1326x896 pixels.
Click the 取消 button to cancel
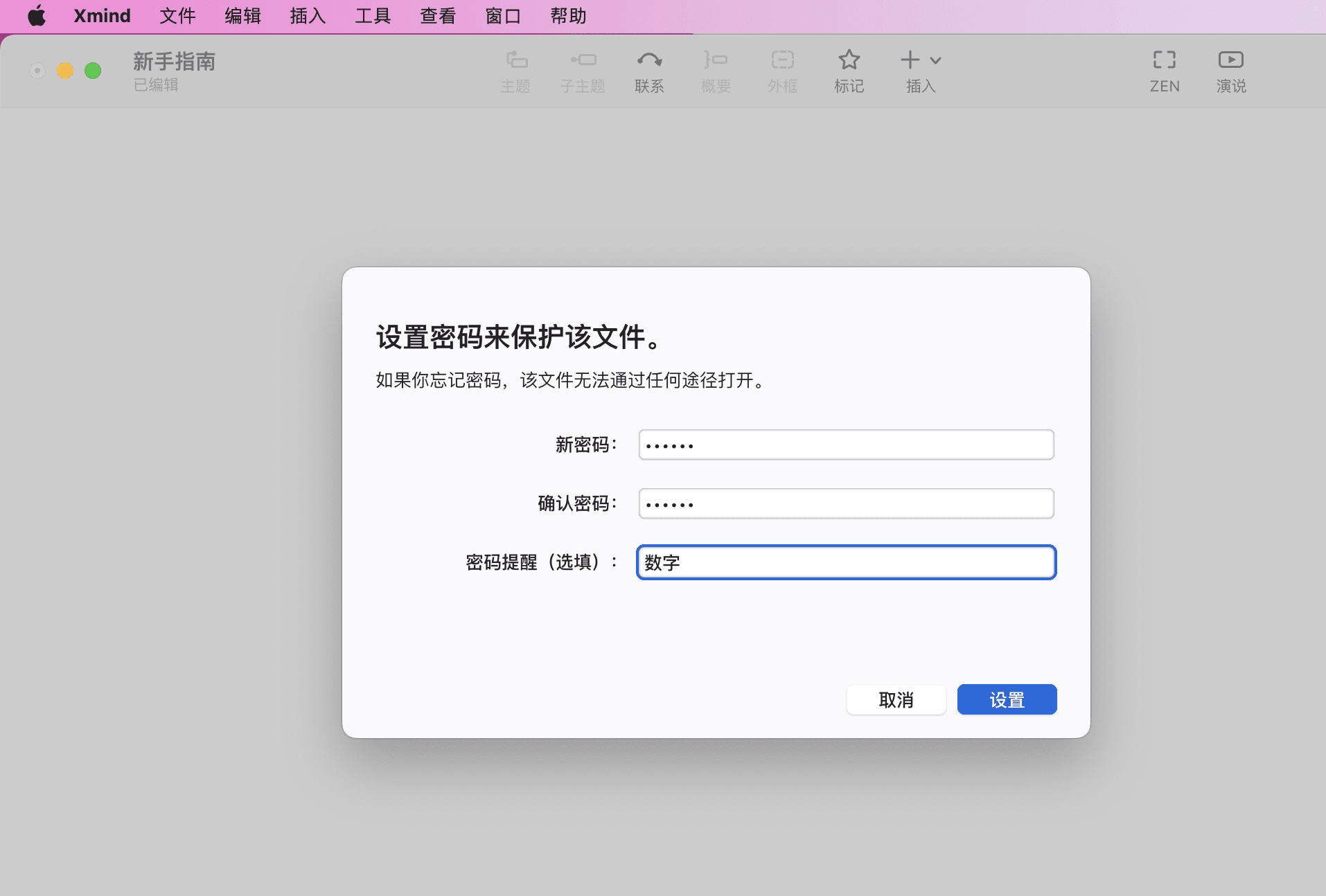pos(895,699)
